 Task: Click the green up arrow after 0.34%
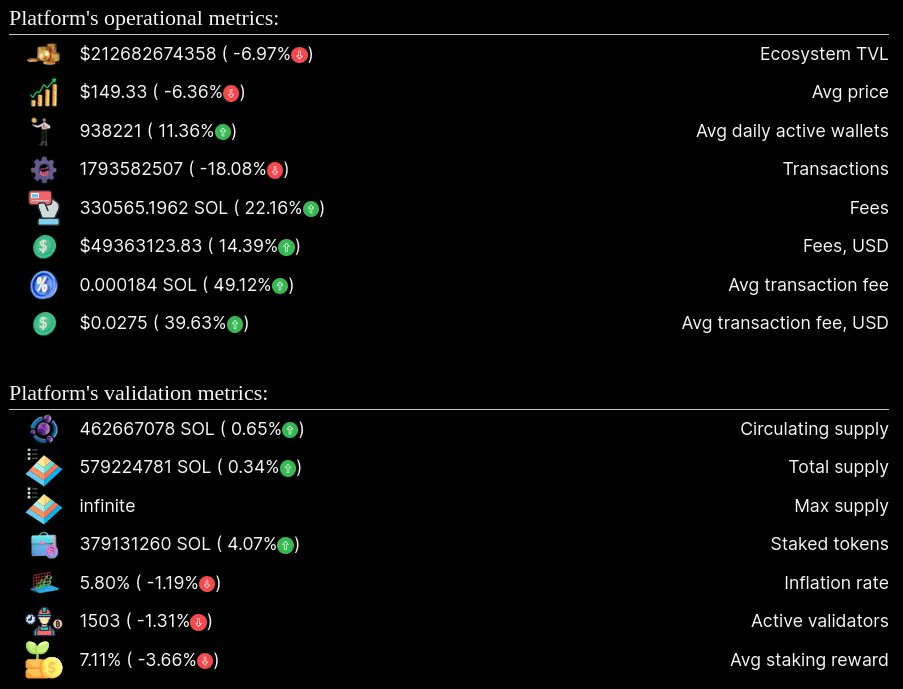(287, 468)
